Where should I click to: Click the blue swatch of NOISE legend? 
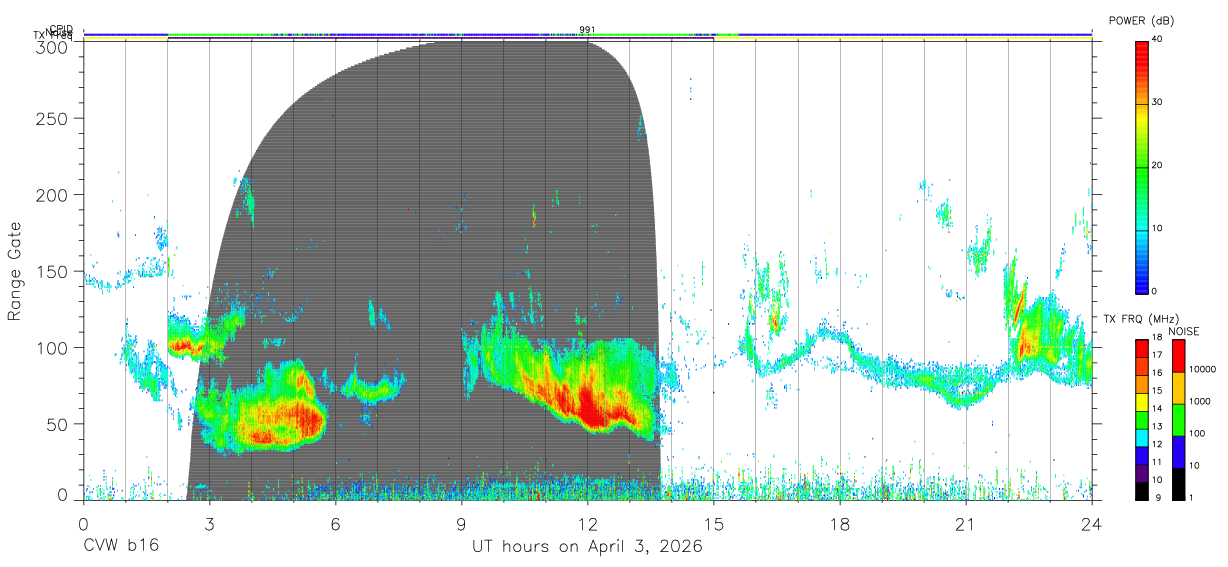point(1177,452)
